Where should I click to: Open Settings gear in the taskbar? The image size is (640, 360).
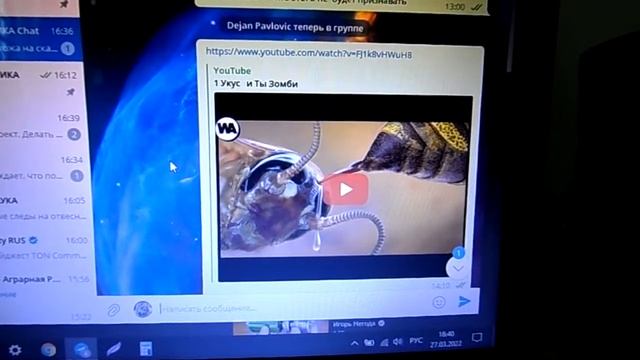(15, 350)
